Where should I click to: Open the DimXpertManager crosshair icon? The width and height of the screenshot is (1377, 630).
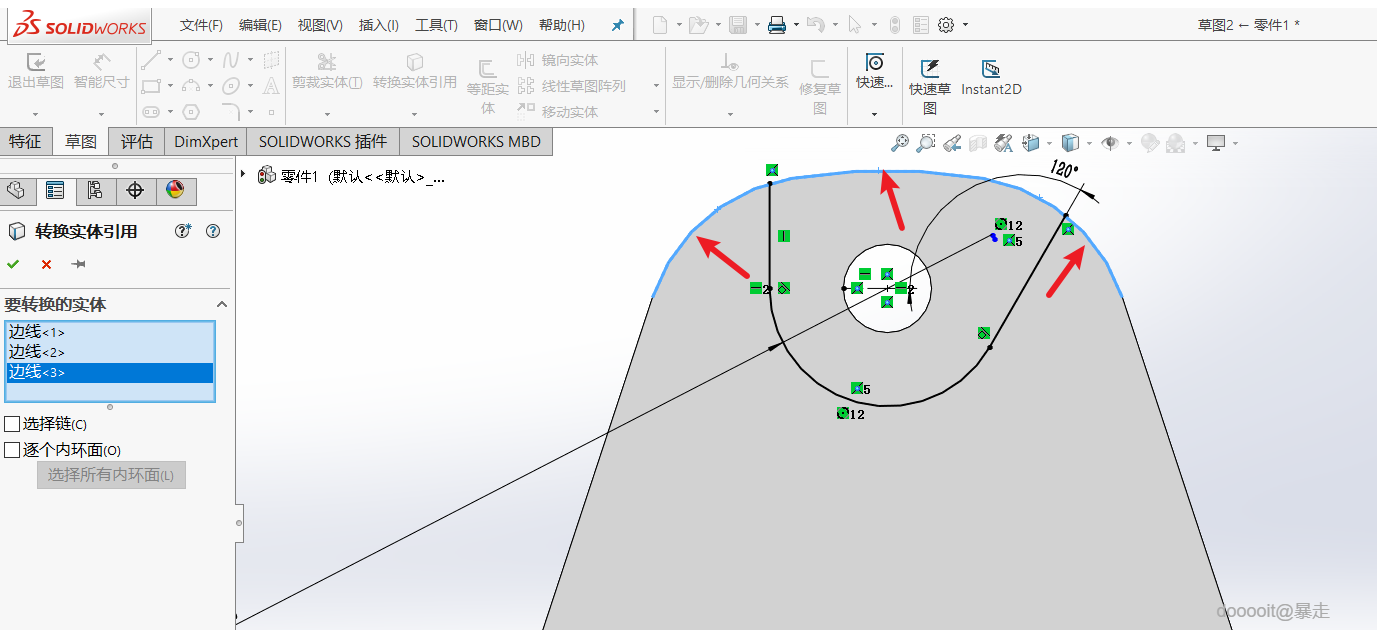click(135, 190)
